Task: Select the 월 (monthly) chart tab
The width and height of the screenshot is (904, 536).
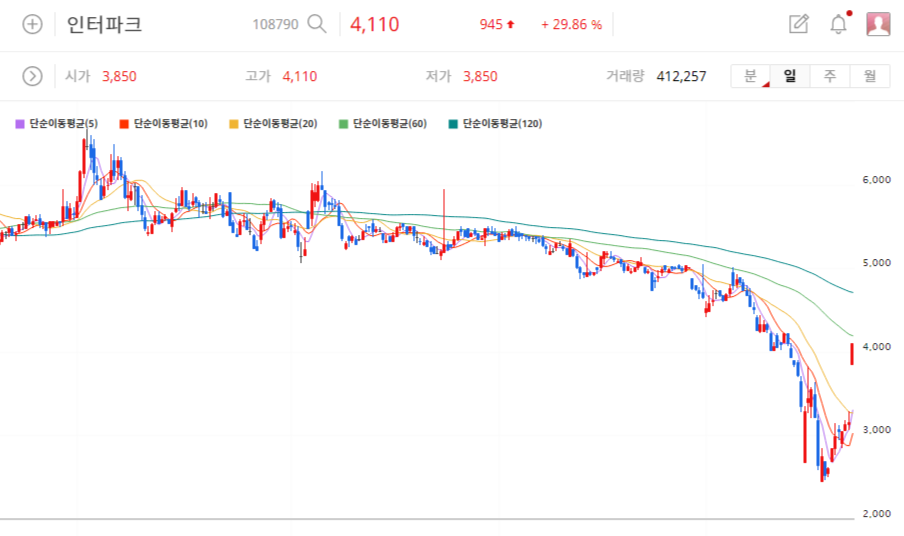Action: (869, 76)
